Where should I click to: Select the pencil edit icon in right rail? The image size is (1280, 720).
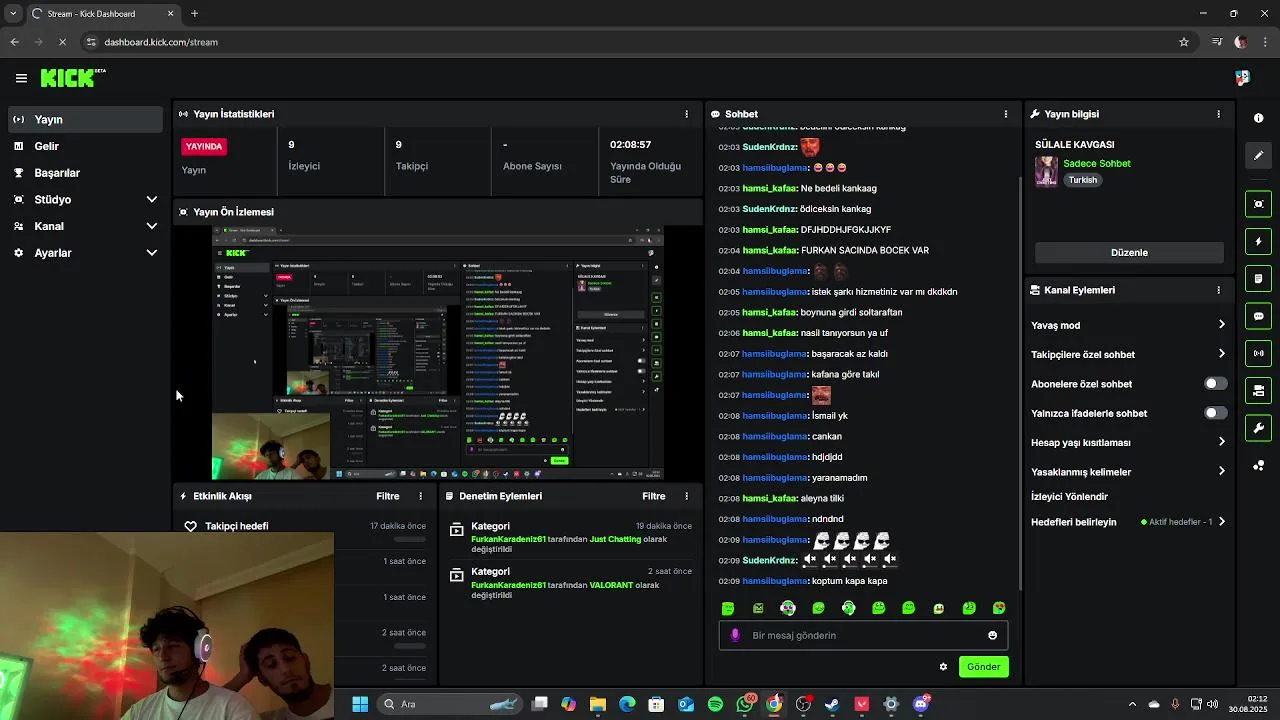coord(1258,155)
